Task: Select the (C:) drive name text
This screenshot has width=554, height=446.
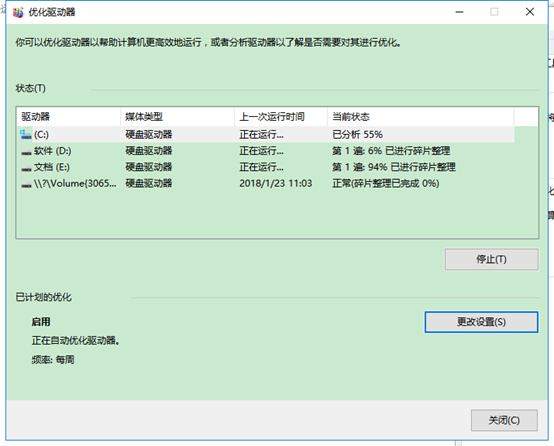Action: pyautogui.click(x=41, y=135)
